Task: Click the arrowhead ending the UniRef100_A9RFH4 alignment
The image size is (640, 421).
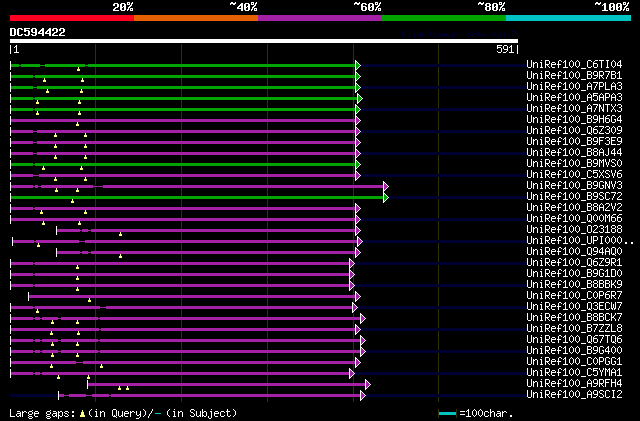Action: point(368,385)
